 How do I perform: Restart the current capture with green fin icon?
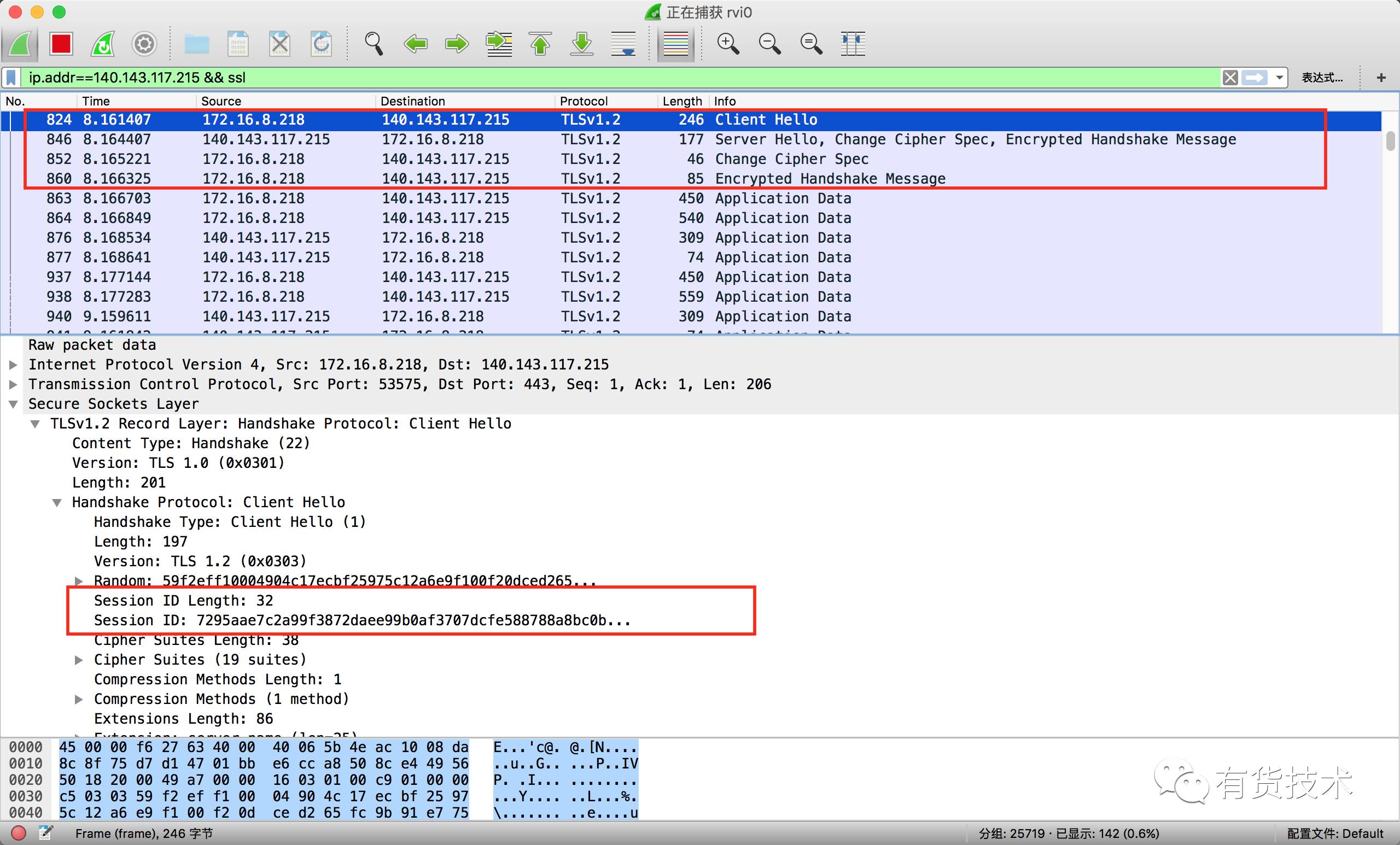(x=103, y=44)
